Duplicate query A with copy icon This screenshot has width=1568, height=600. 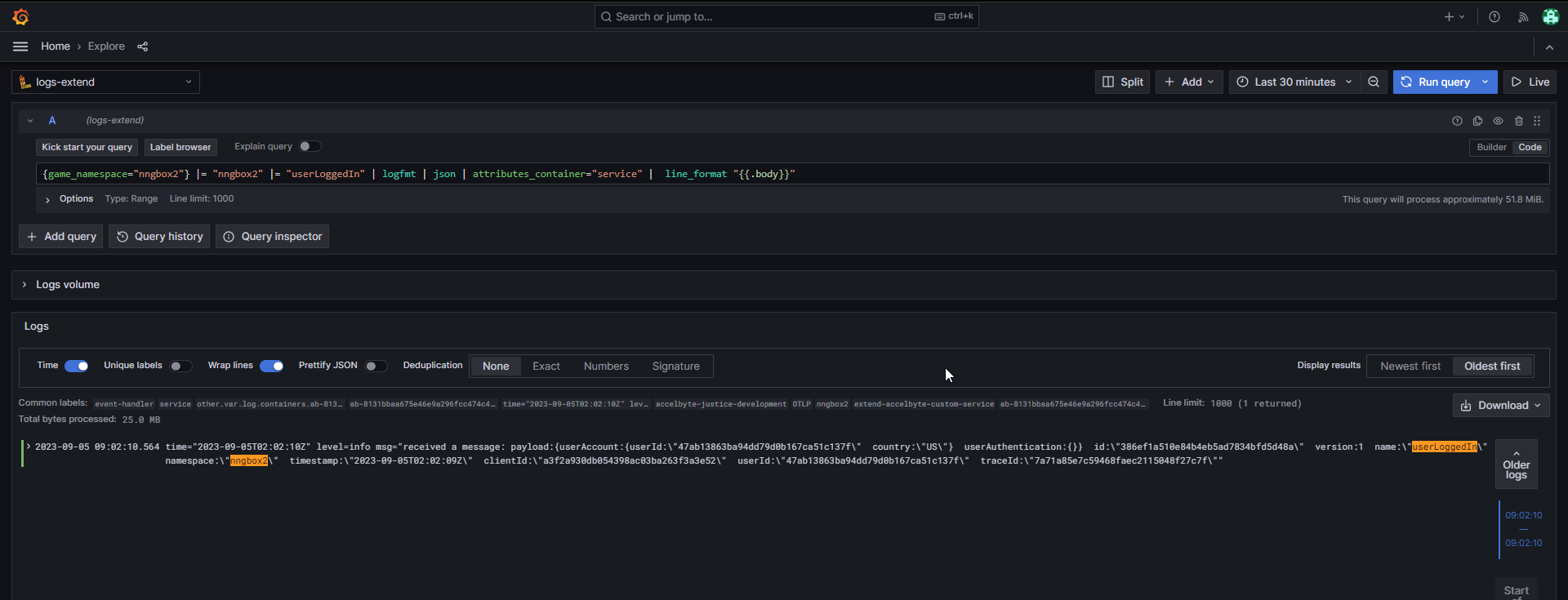coord(1477,121)
